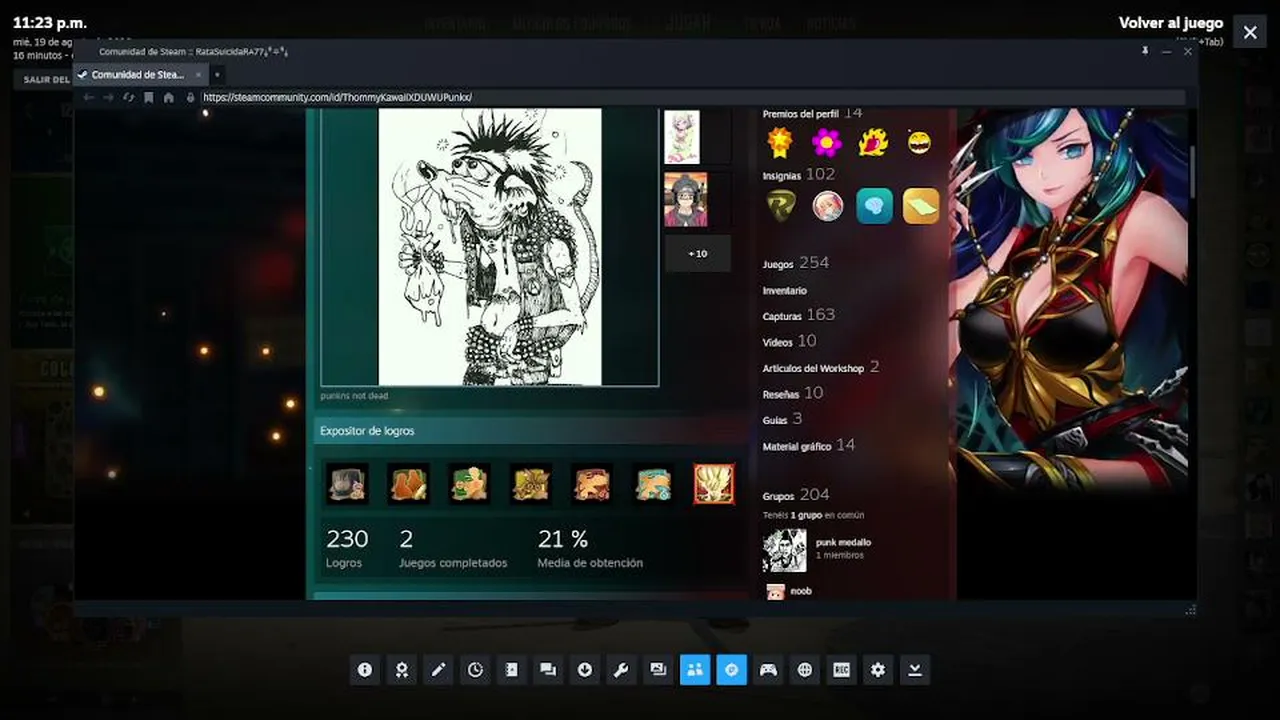
Task: Toggle the friends list overlay icon
Action: point(695,670)
